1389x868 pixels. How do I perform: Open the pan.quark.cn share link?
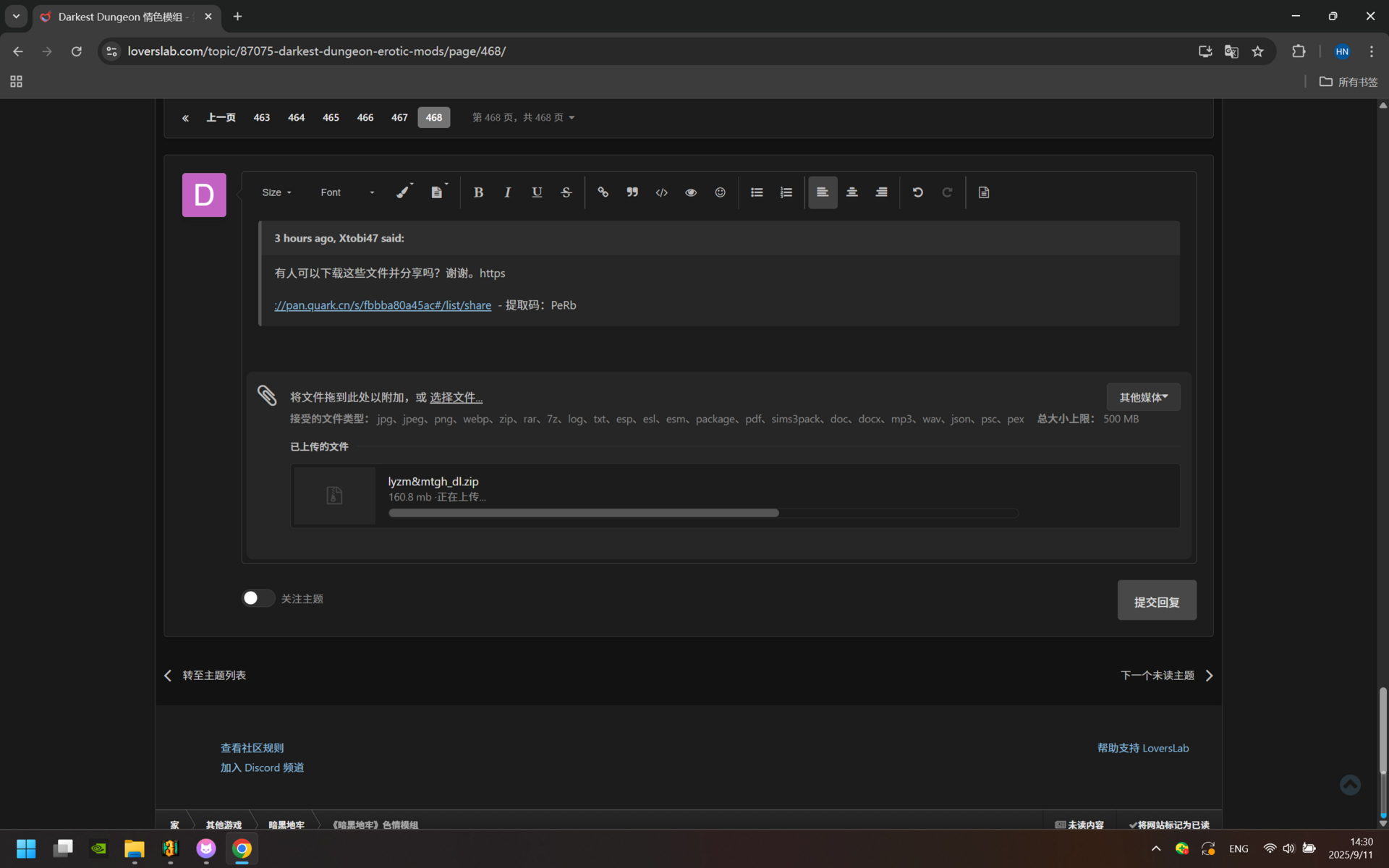(x=383, y=305)
